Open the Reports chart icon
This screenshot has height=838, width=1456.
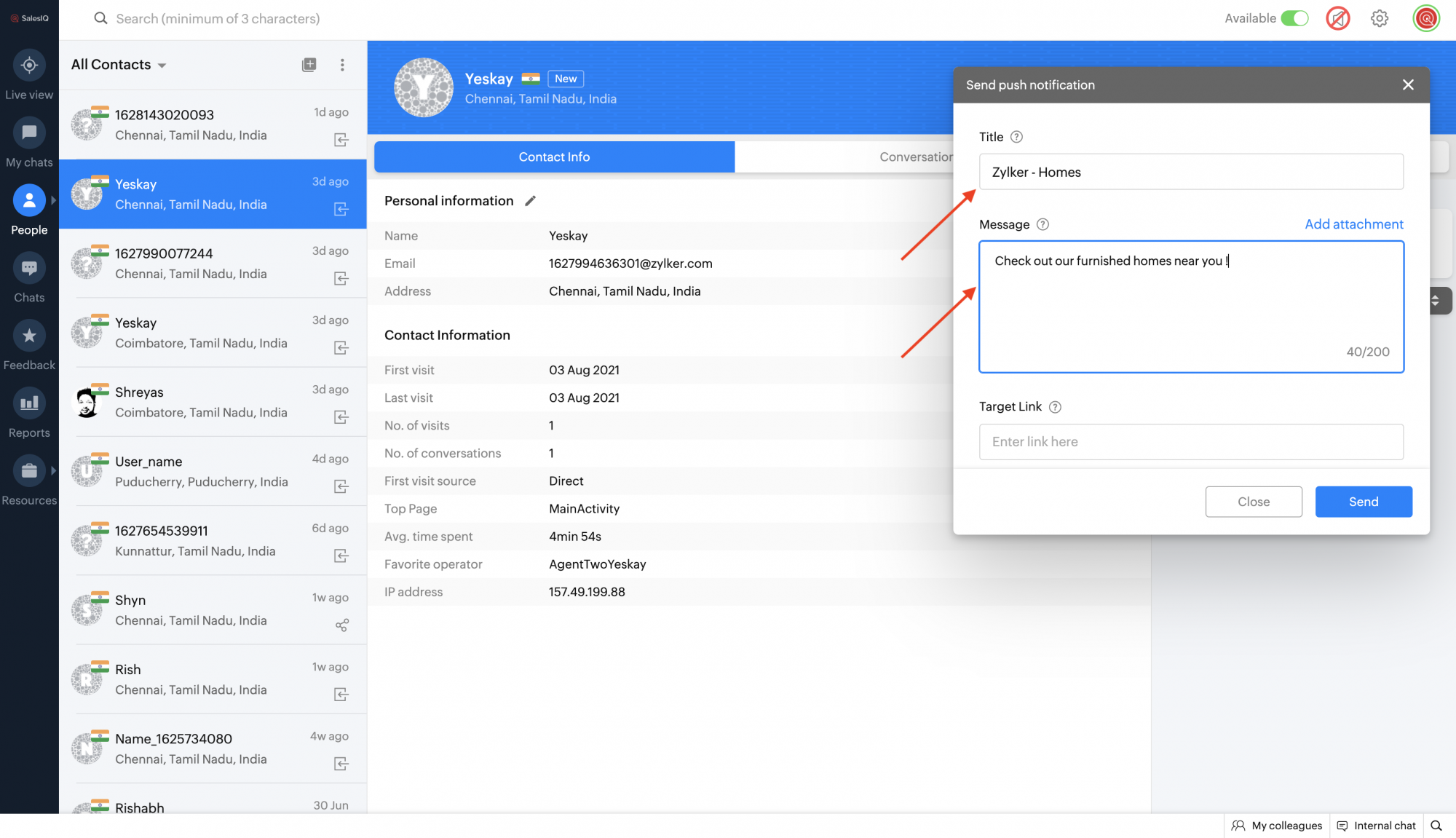(29, 403)
